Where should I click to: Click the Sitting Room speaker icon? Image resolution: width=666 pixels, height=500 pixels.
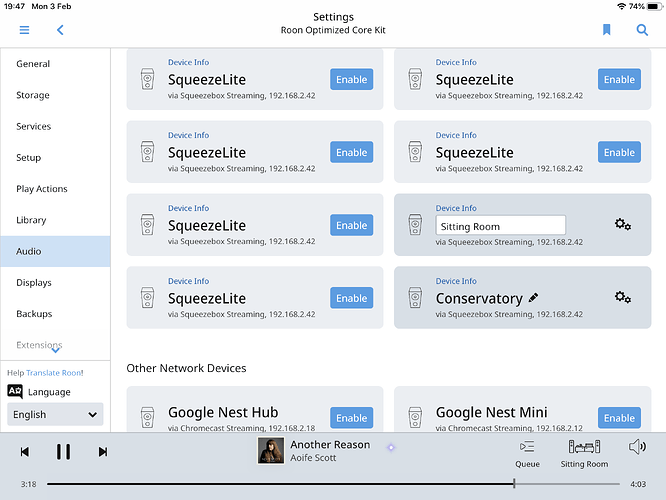click(x=415, y=224)
